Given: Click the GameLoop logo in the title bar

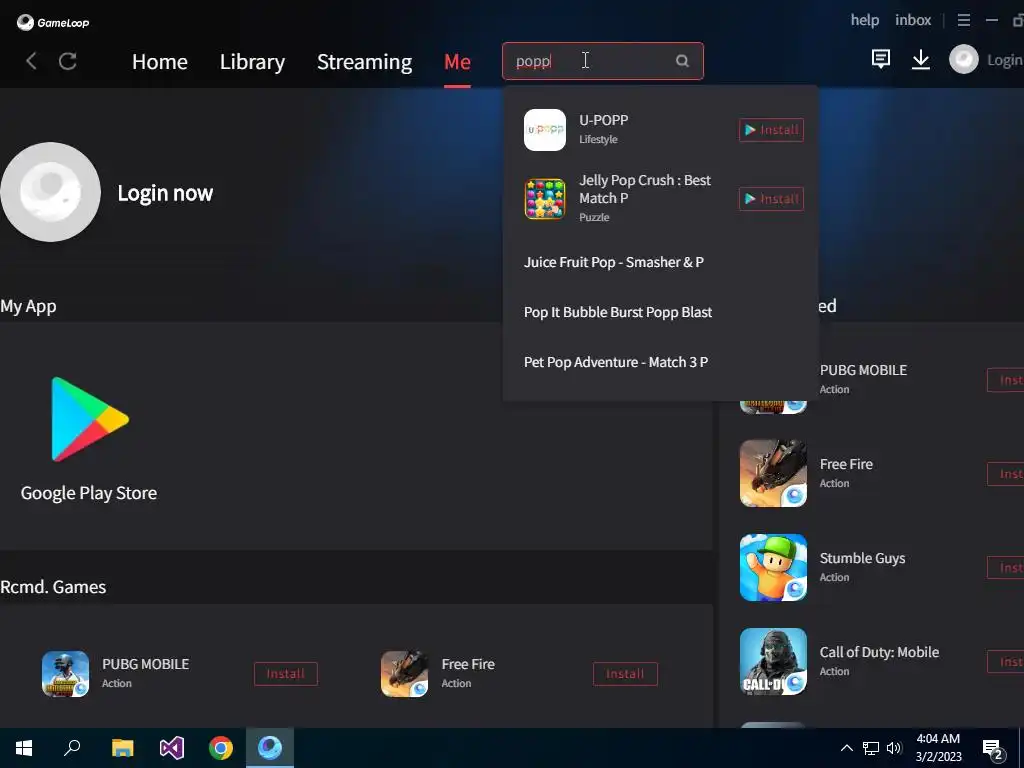Looking at the screenshot, I should (52, 22).
